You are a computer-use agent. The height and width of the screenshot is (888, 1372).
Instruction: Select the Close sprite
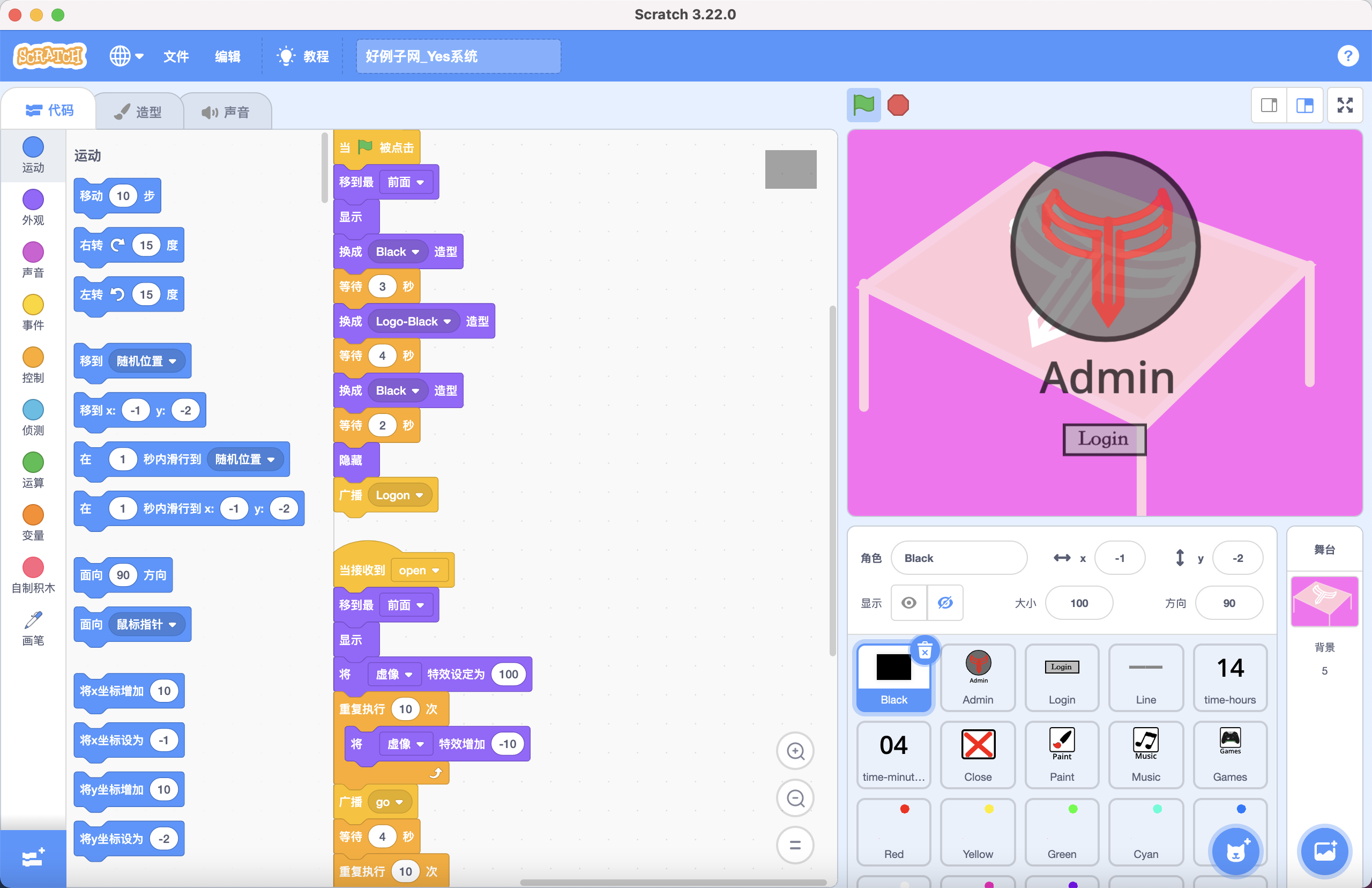(x=978, y=754)
